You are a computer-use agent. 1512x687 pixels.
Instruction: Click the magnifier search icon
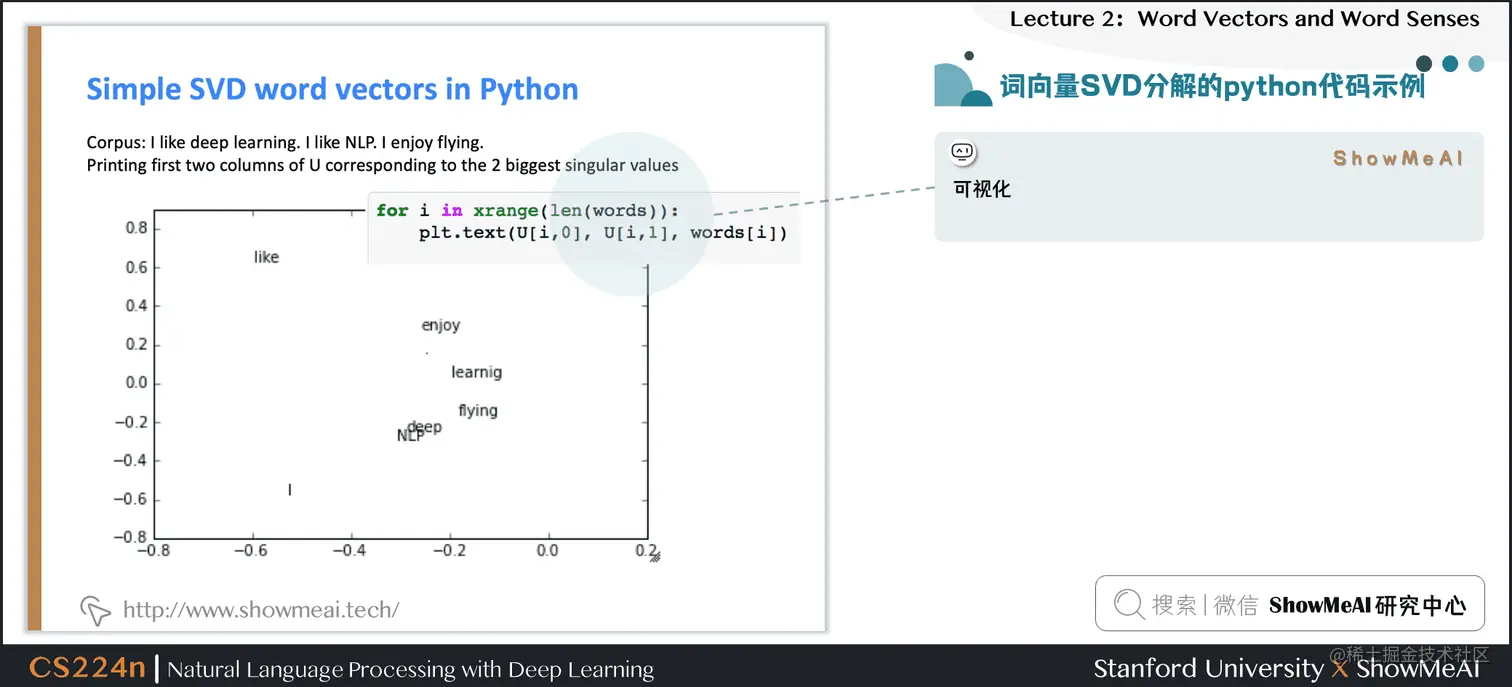click(1129, 604)
